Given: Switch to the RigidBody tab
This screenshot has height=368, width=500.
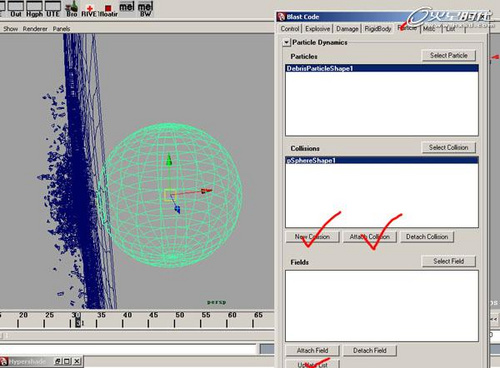Looking at the screenshot, I should pos(378,29).
